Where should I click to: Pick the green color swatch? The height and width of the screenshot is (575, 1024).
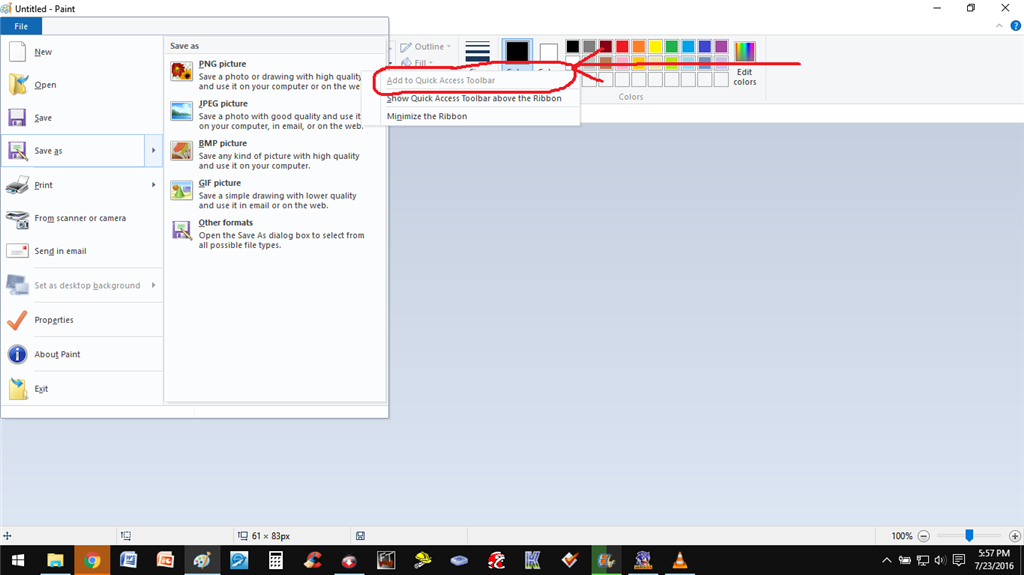[x=671, y=46]
